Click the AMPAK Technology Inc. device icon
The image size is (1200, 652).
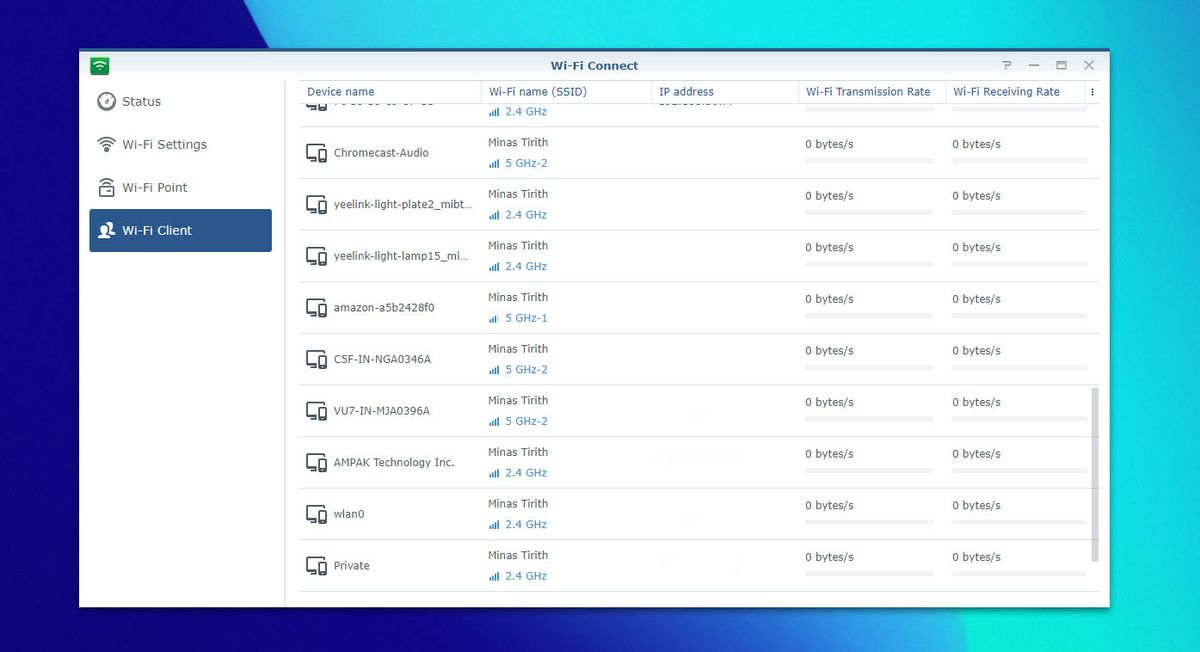(x=316, y=463)
